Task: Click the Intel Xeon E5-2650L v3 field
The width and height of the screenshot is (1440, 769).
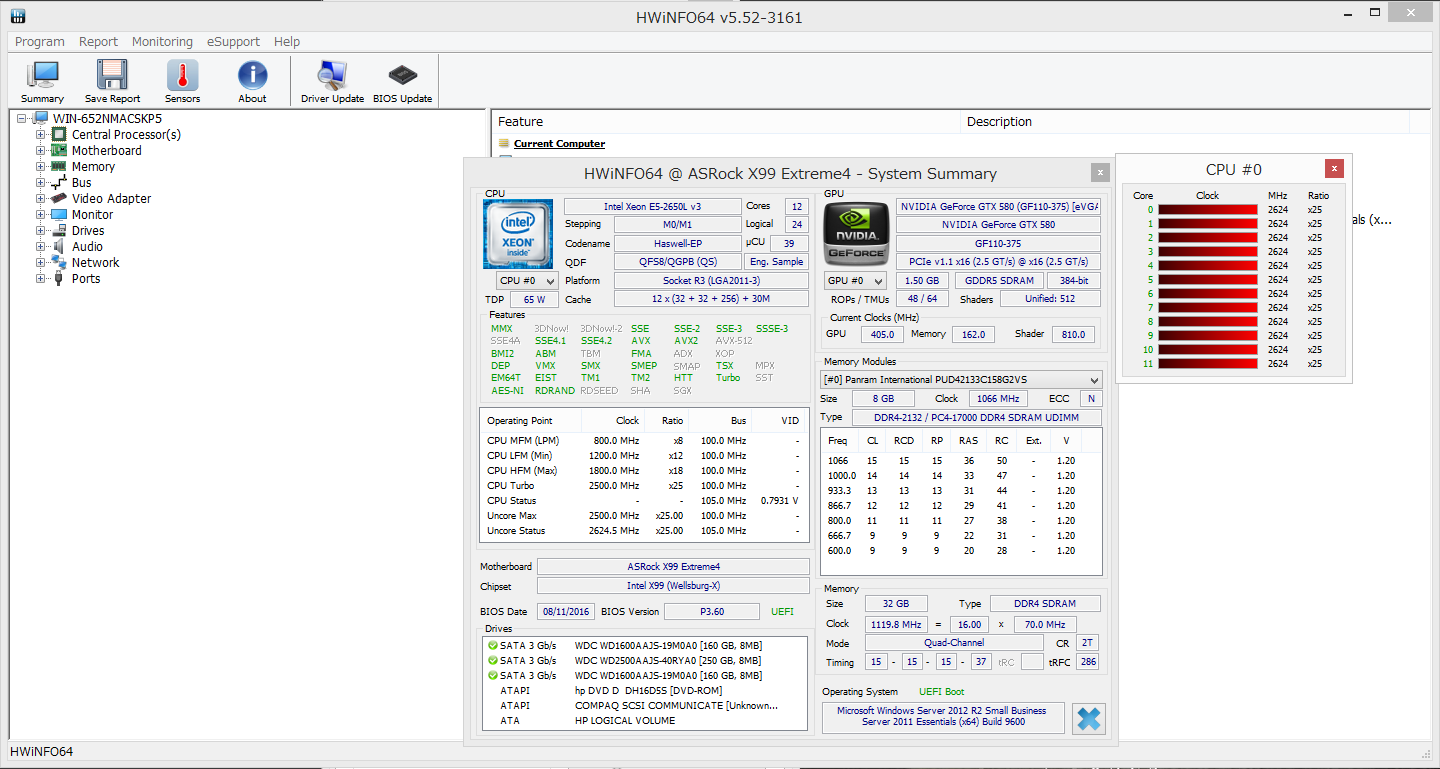Action: [x=652, y=206]
